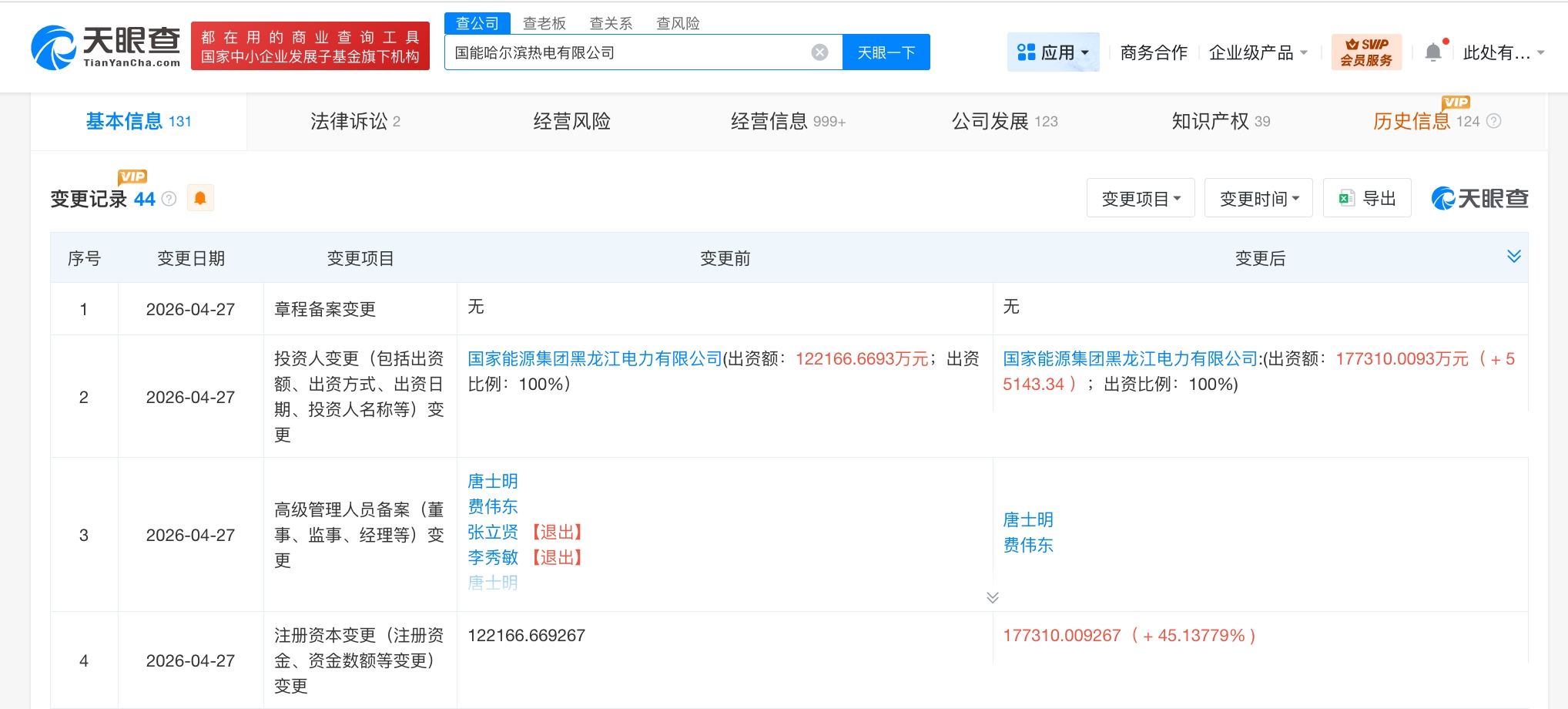The height and width of the screenshot is (709, 1568).
Task: Switch to 查公司 search tab
Action: point(477,23)
